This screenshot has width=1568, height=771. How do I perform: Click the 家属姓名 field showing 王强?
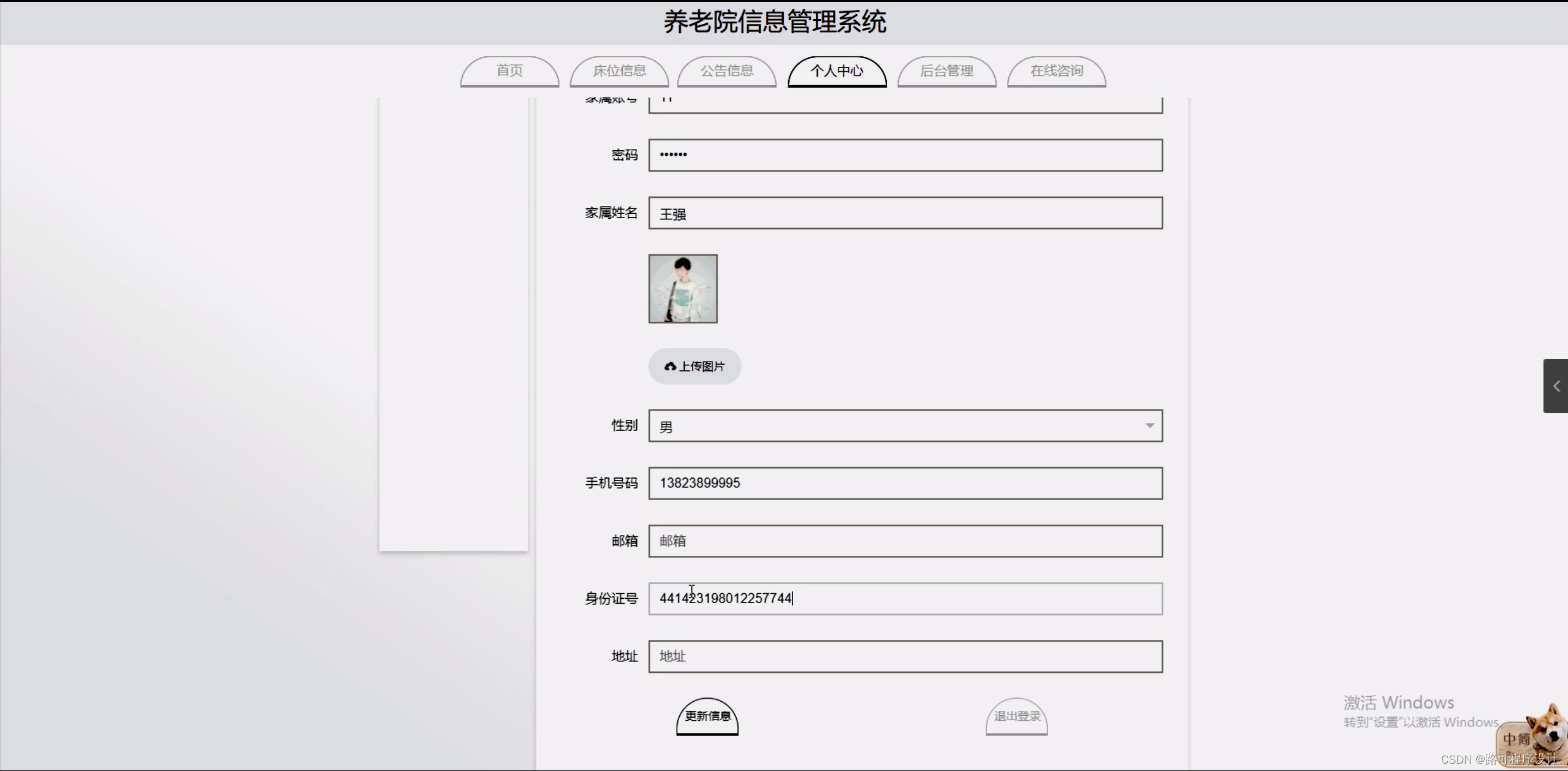coord(905,213)
